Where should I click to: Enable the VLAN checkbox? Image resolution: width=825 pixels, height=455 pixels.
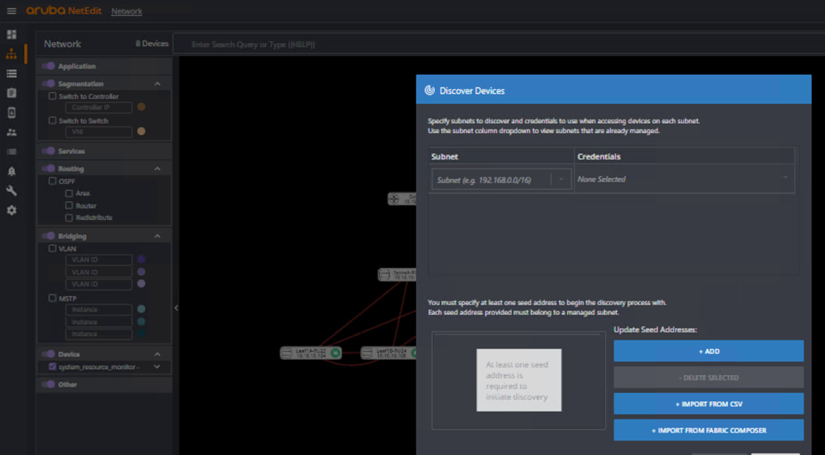pos(52,248)
